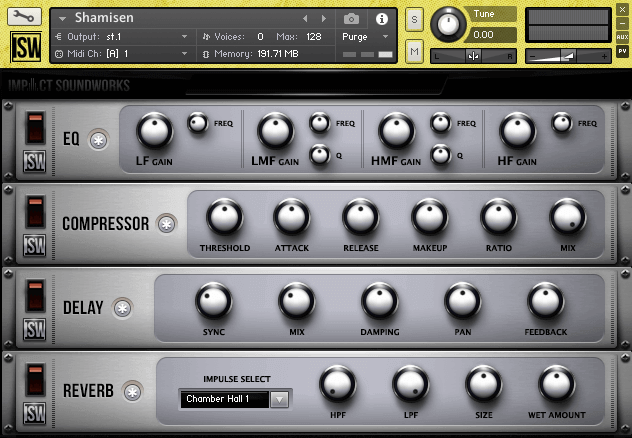Click the Compressor Makeup knob
Image resolution: width=632 pixels, height=438 pixels.
(x=430, y=217)
